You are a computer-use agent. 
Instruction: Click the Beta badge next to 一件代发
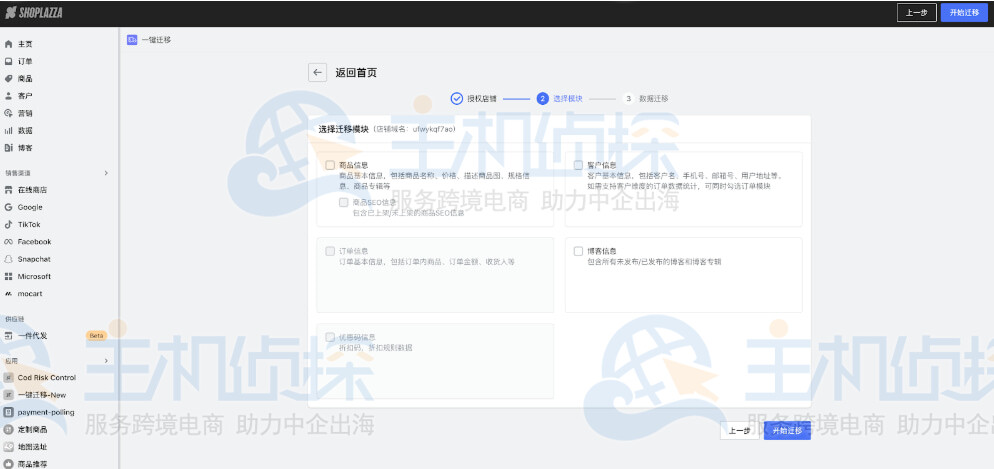tap(96, 336)
